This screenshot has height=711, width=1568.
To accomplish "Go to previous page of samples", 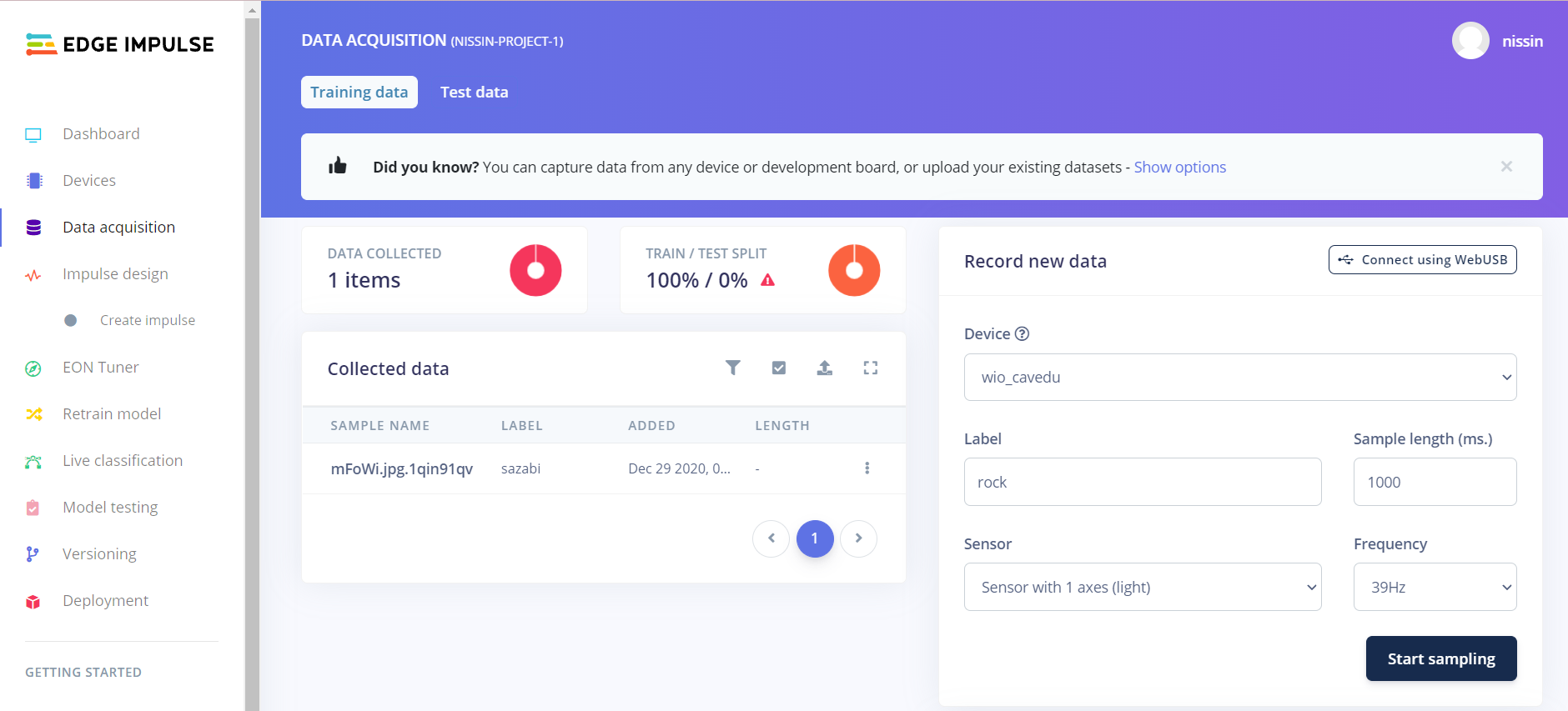I will pos(771,538).
